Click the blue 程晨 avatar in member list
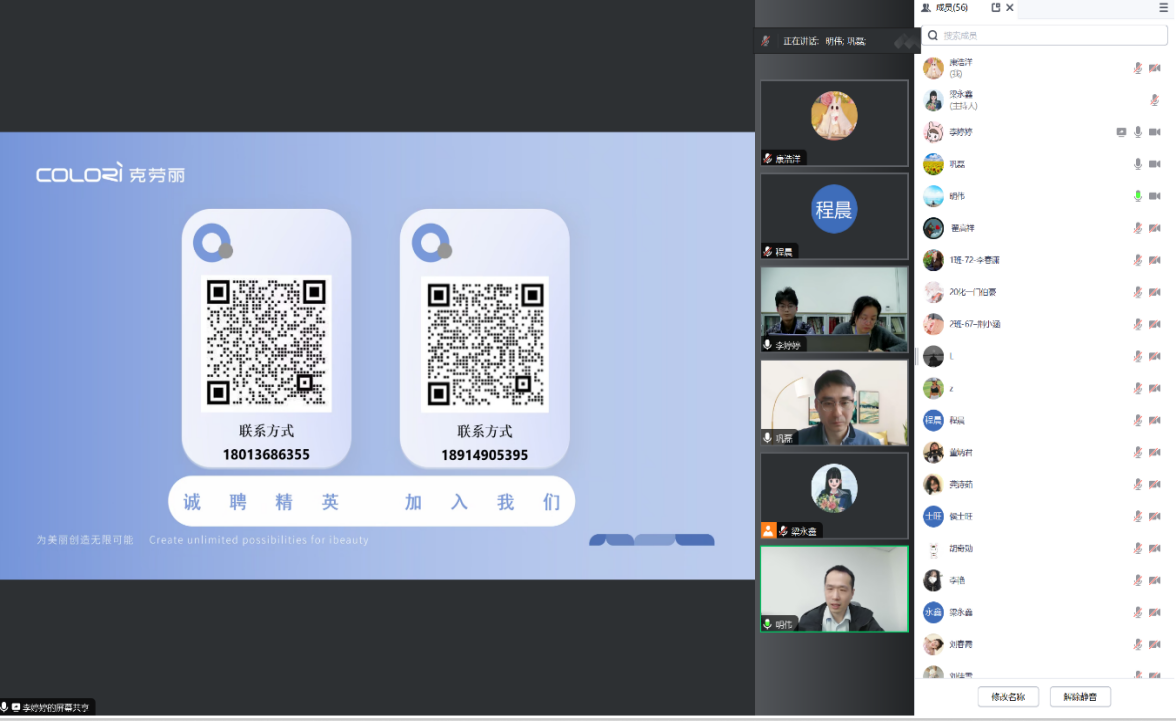 933,420
